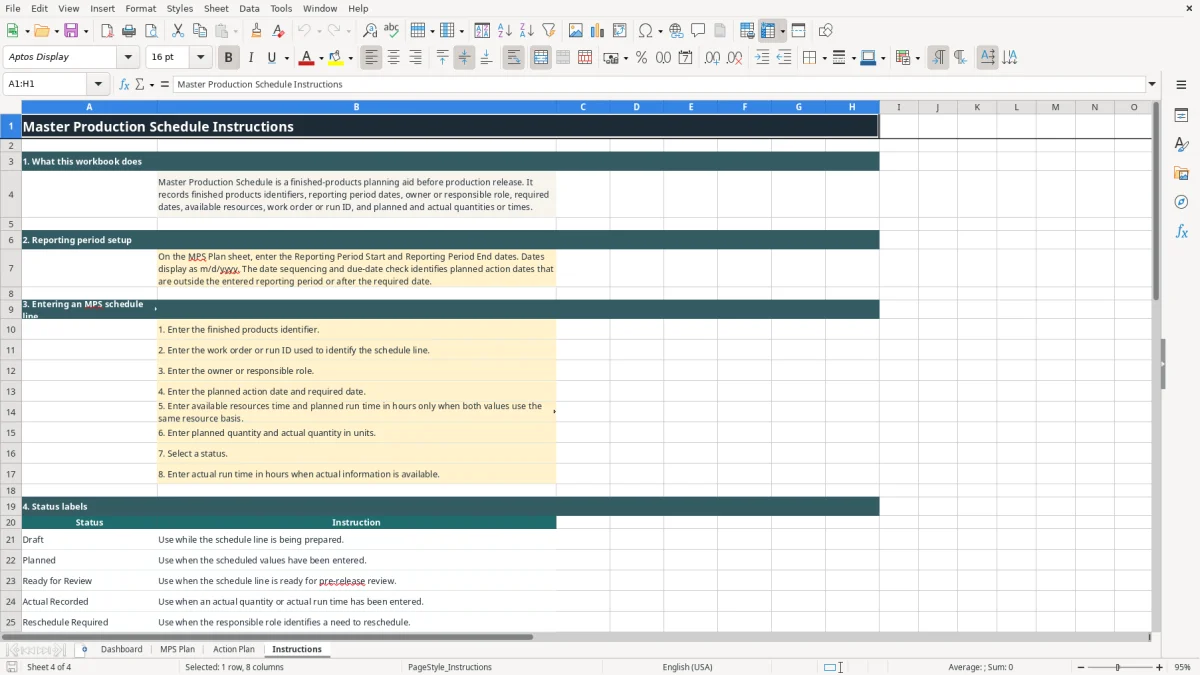Toggle Bold formatting
This screenshot has height=675, width=1200.
(228, 58)
